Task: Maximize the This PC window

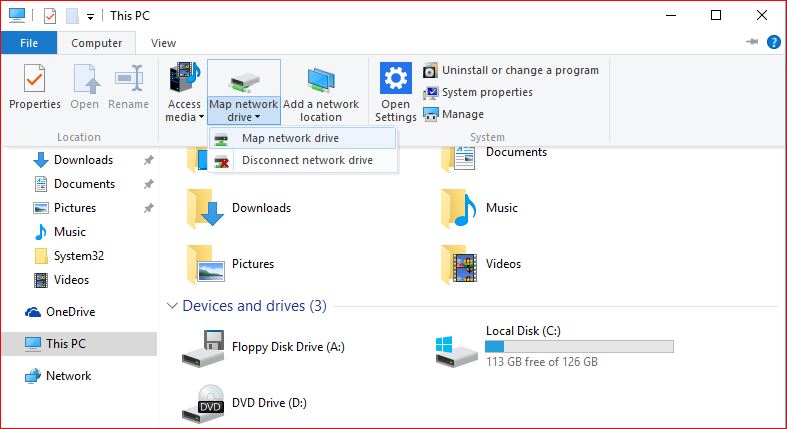Action: coord(716,16)
